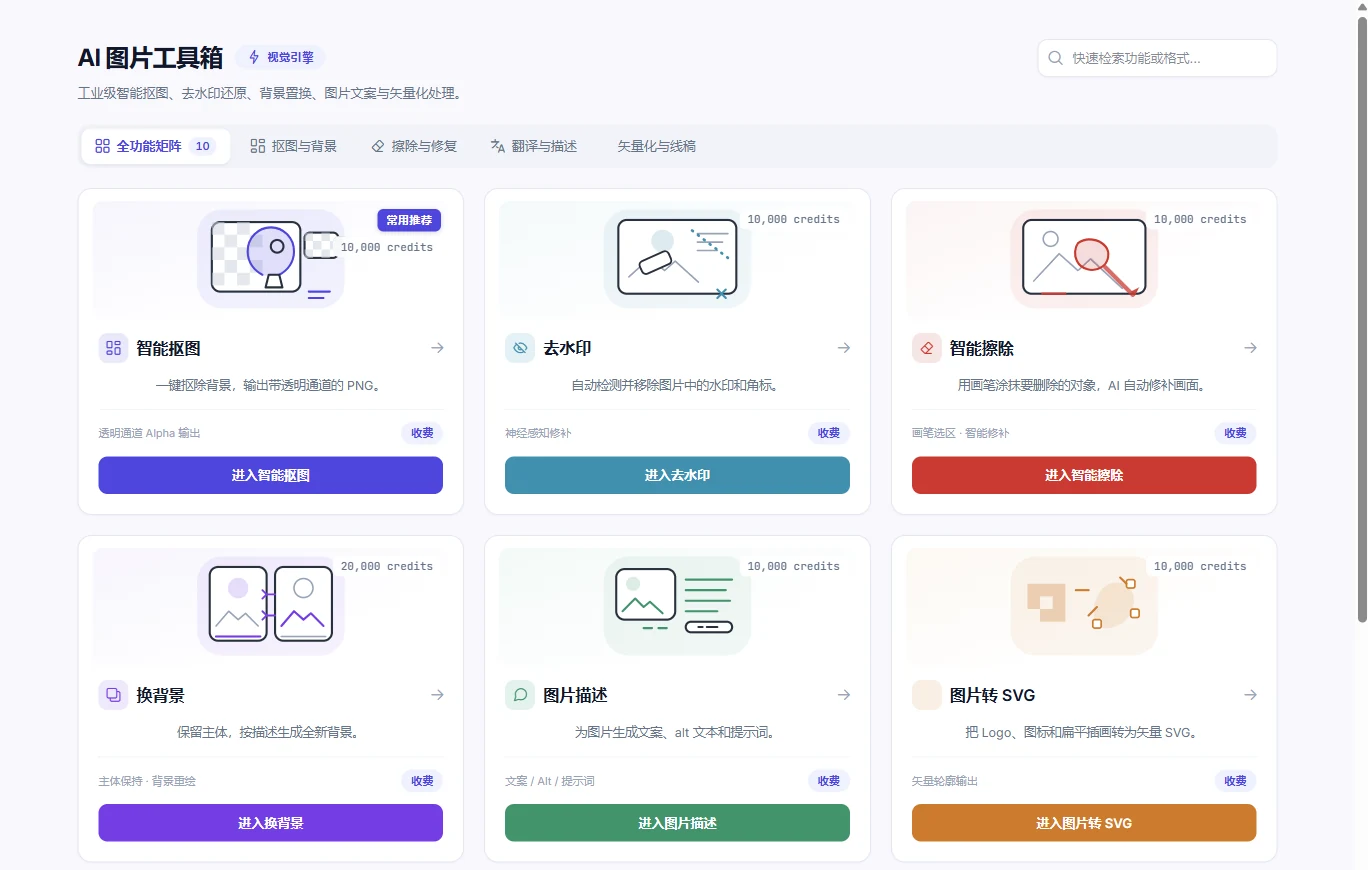The image size is (1368, 870).
Task: Click the 智能擦除 eraser icon
Action: coord(927,348)
